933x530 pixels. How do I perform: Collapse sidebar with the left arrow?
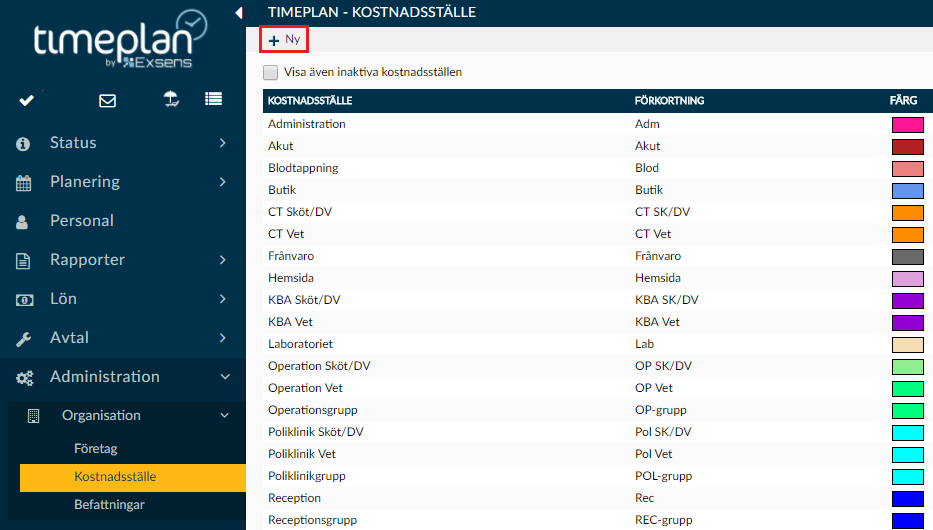tap(239, 12)
